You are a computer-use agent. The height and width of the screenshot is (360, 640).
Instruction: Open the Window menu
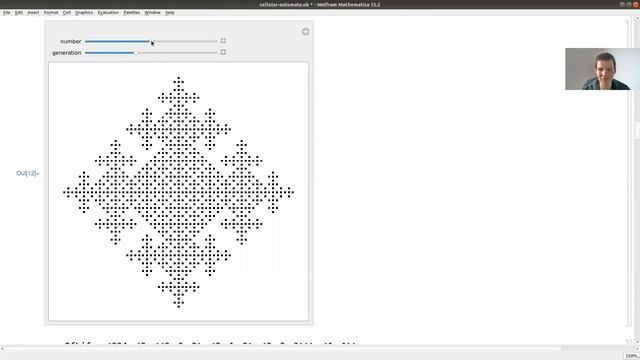(152, 13)
